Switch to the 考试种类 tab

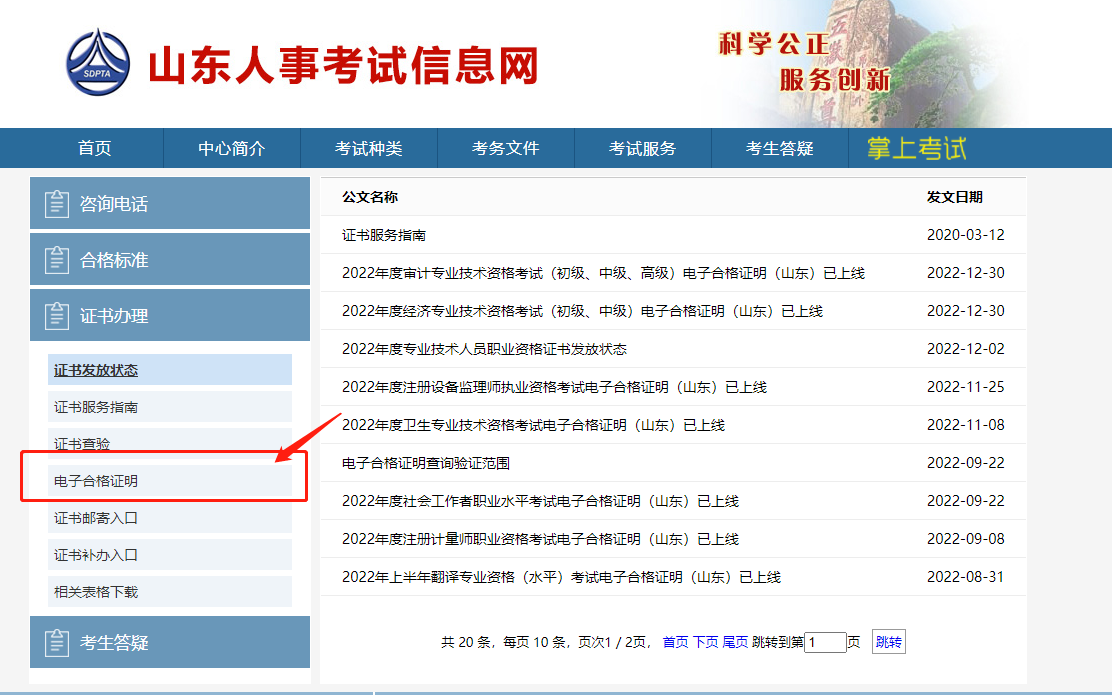[369, 147]
